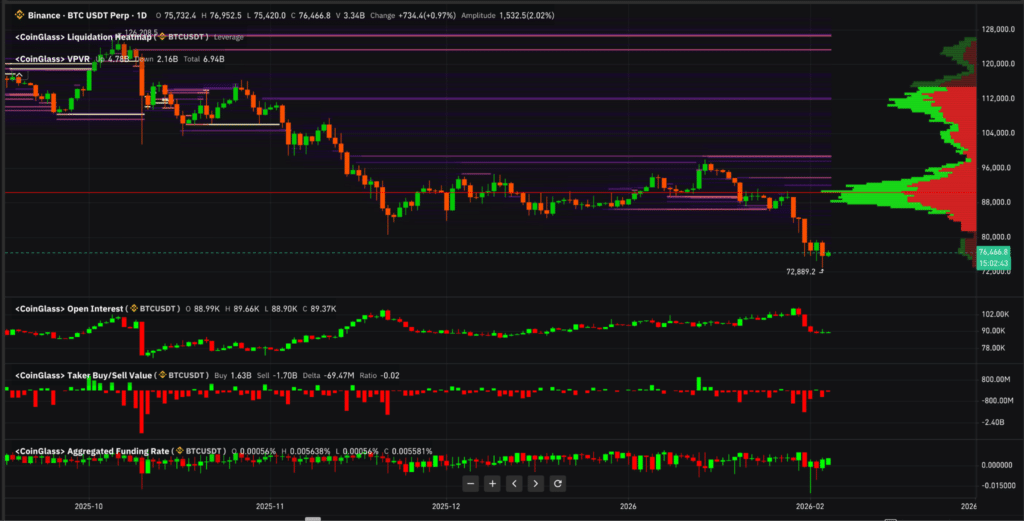Select the Binance BTC USDT Perp 1D title
1024x521 pixels.
(87, 15)
